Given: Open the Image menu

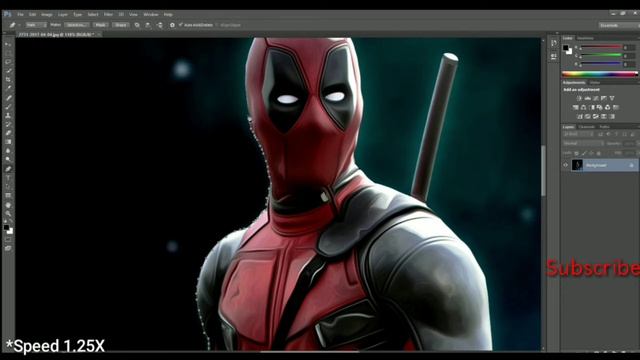Looking at the screenshot, I should (47, 14).
